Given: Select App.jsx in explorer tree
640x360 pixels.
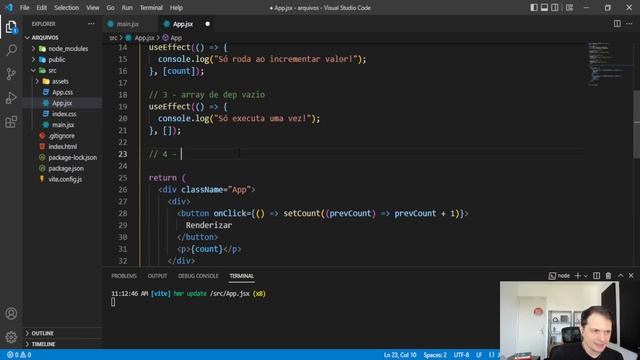Looking at the screenshot, I should click(62, 103).
